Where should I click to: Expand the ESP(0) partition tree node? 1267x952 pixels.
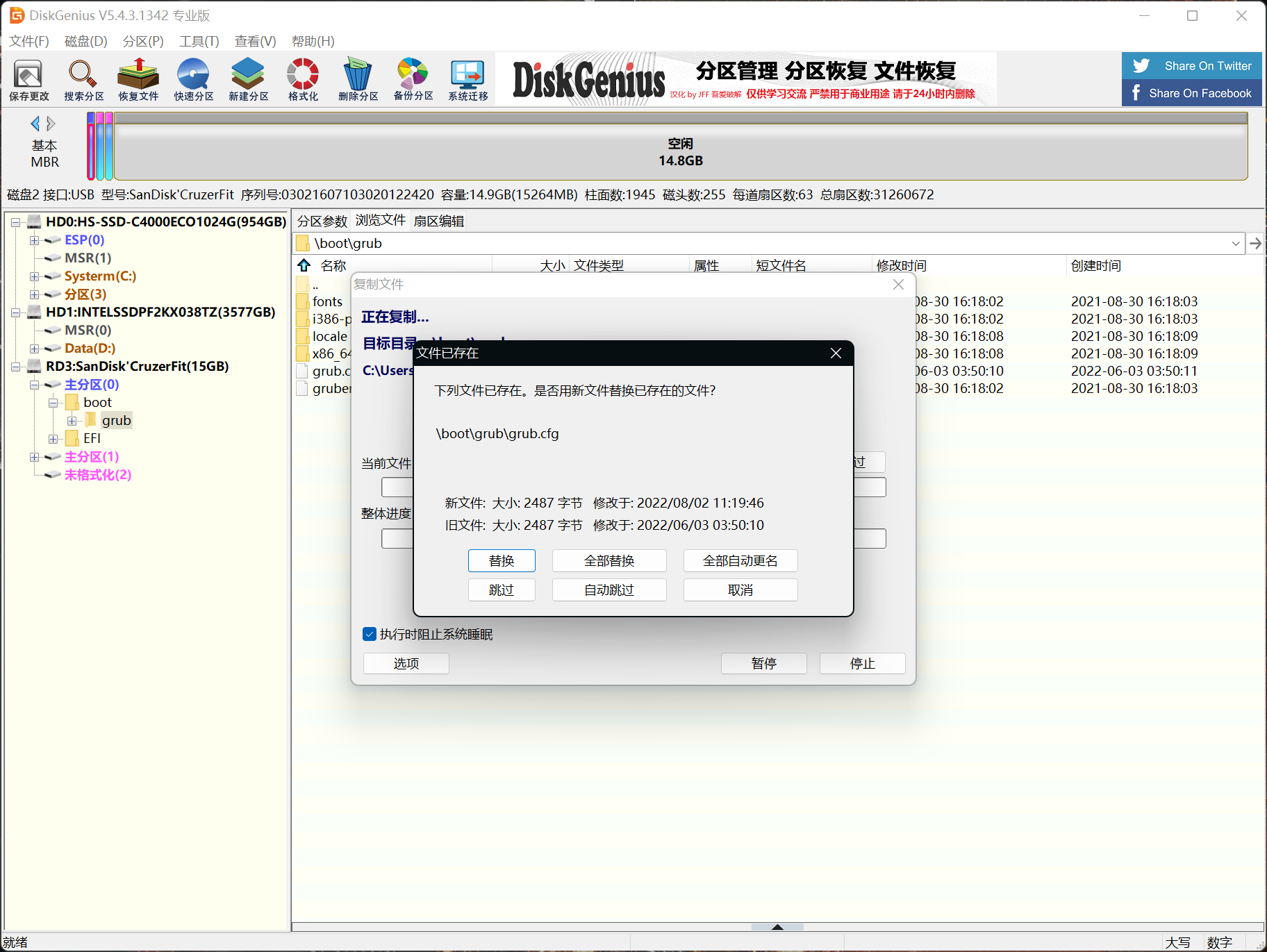pos(34,240)
